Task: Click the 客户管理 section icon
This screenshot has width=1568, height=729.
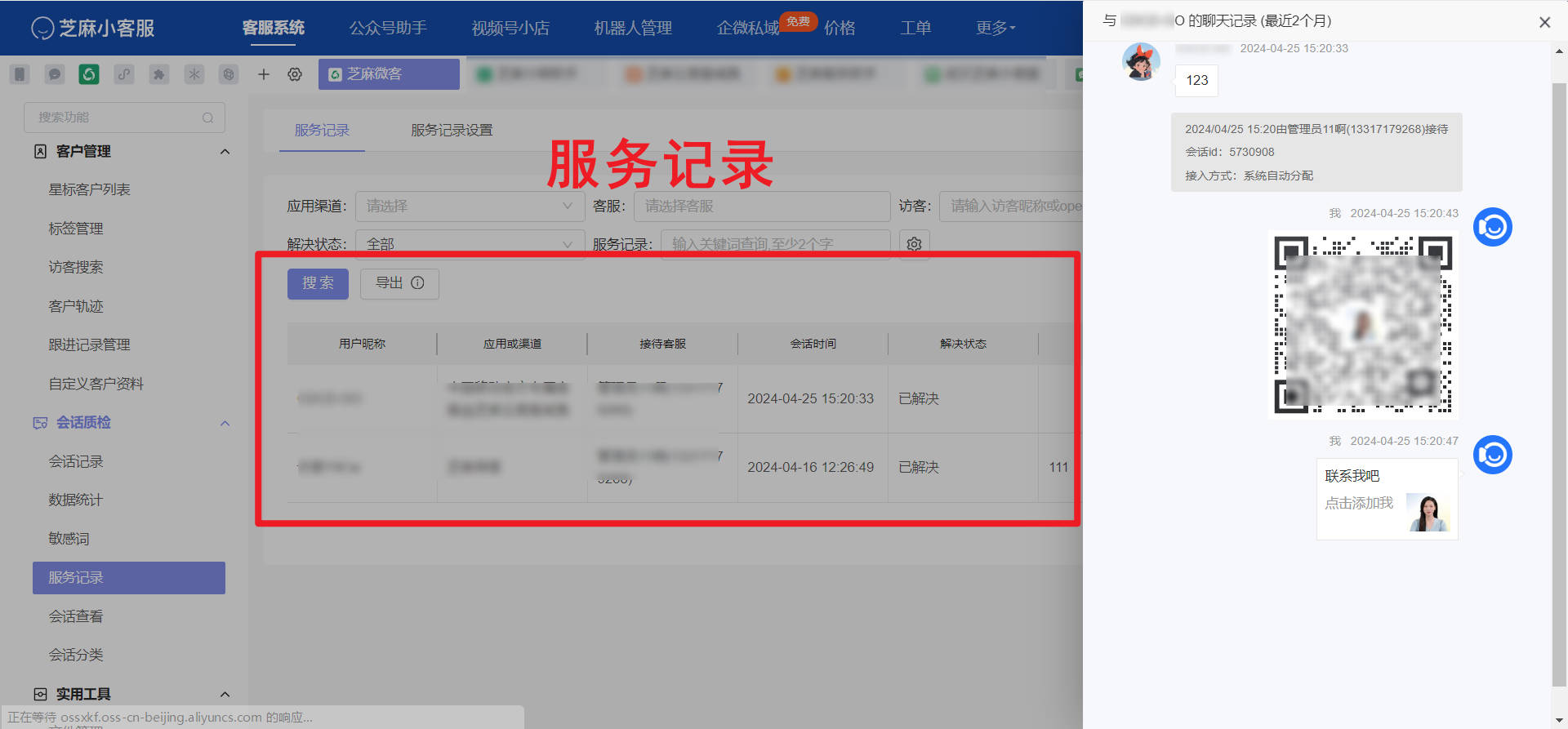Action: pyautogui.click(x=40, y=151)
